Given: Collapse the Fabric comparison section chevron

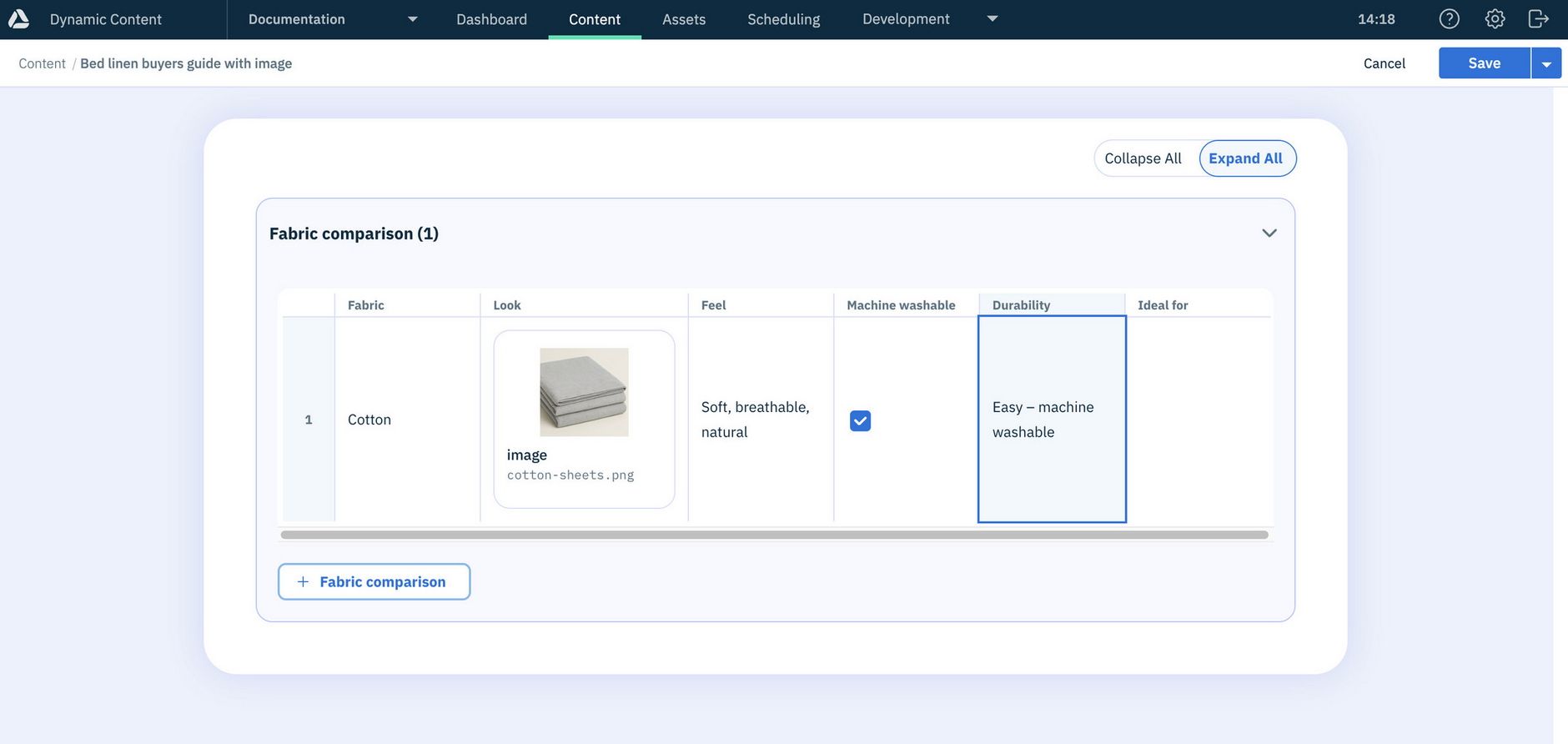Looking at the screenshot, I should click(1269, 234).
